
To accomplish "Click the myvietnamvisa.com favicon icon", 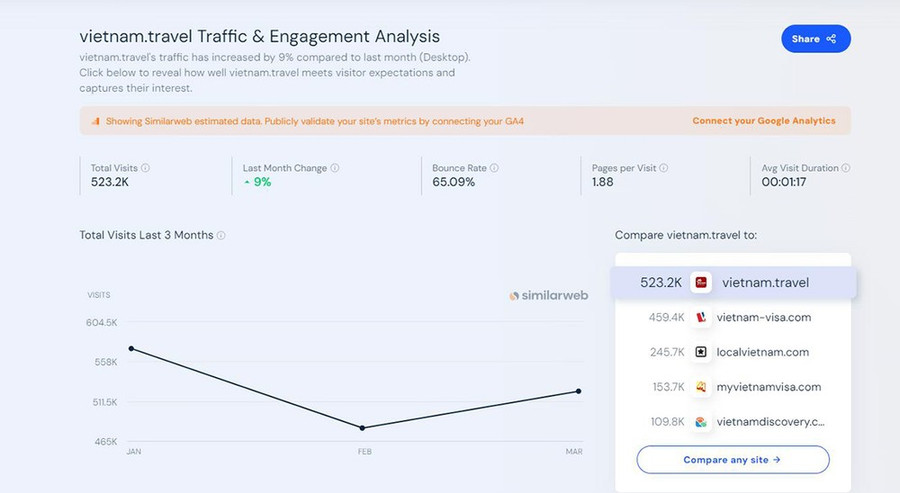I will (x=701, y=387).
